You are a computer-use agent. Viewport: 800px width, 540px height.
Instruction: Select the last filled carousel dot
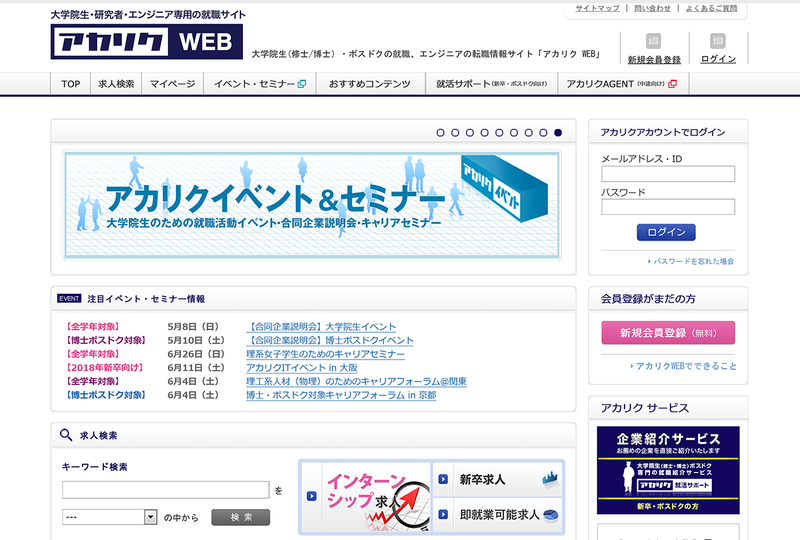click(558, 133)
